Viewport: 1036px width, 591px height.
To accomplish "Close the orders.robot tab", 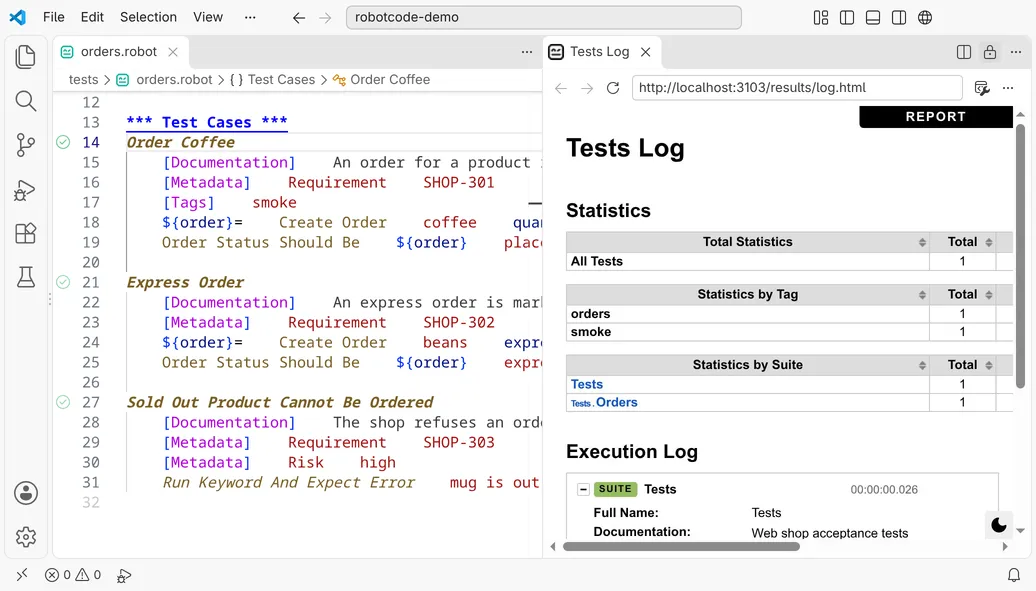I will 172,52.
